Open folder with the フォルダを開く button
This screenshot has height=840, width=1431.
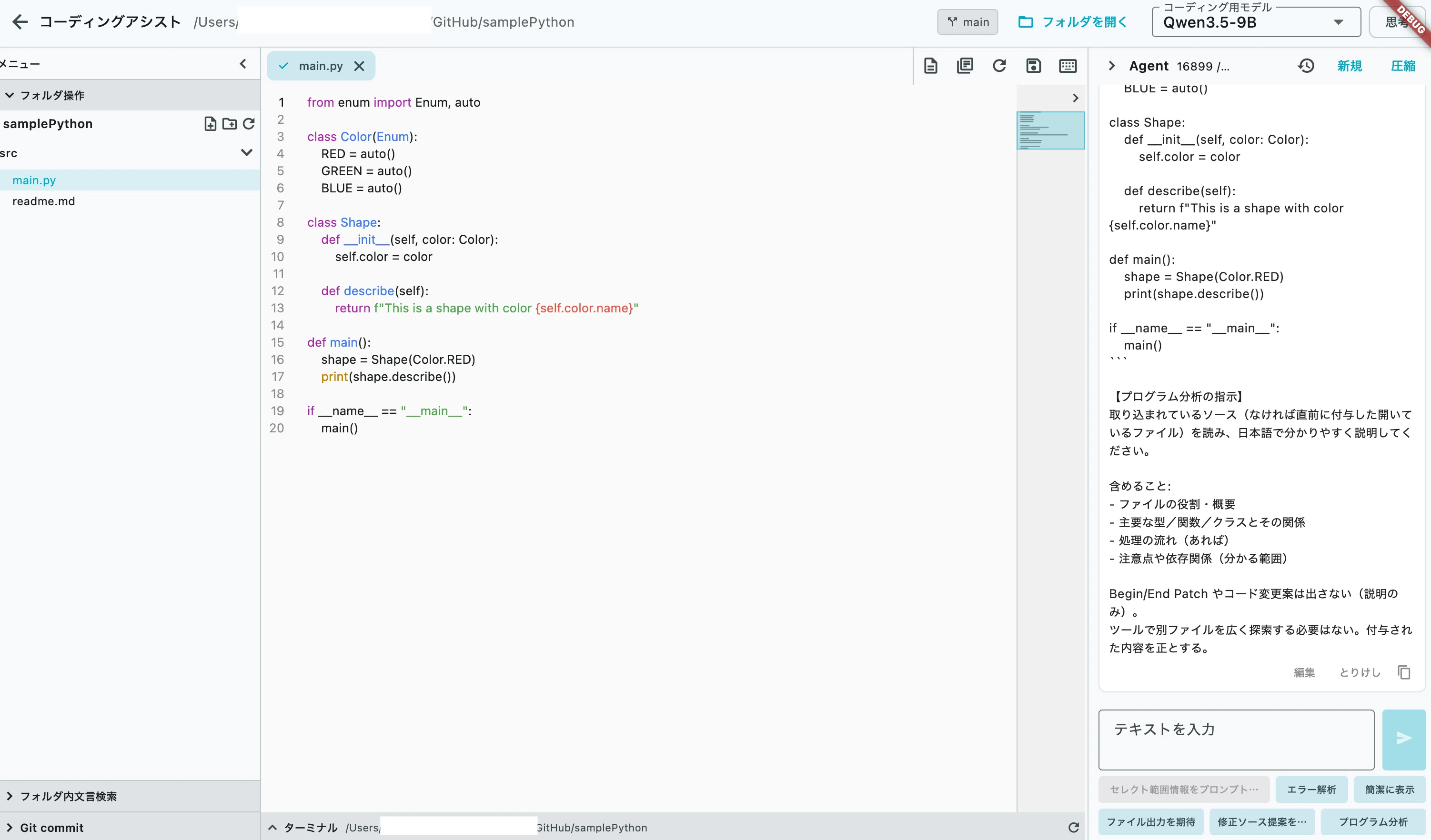pyautogui.click(x=1073, y=21)
